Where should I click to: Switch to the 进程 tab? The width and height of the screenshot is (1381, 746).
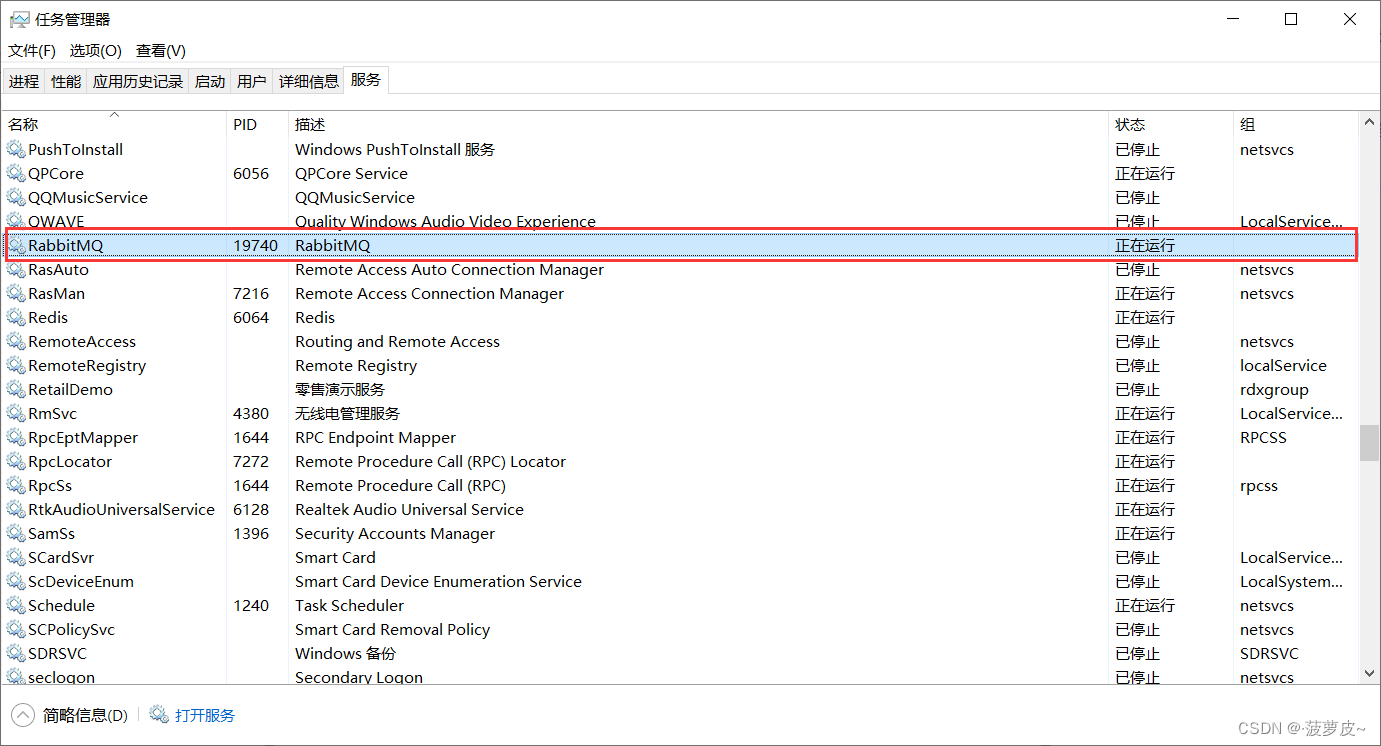(x=24, y=81)
